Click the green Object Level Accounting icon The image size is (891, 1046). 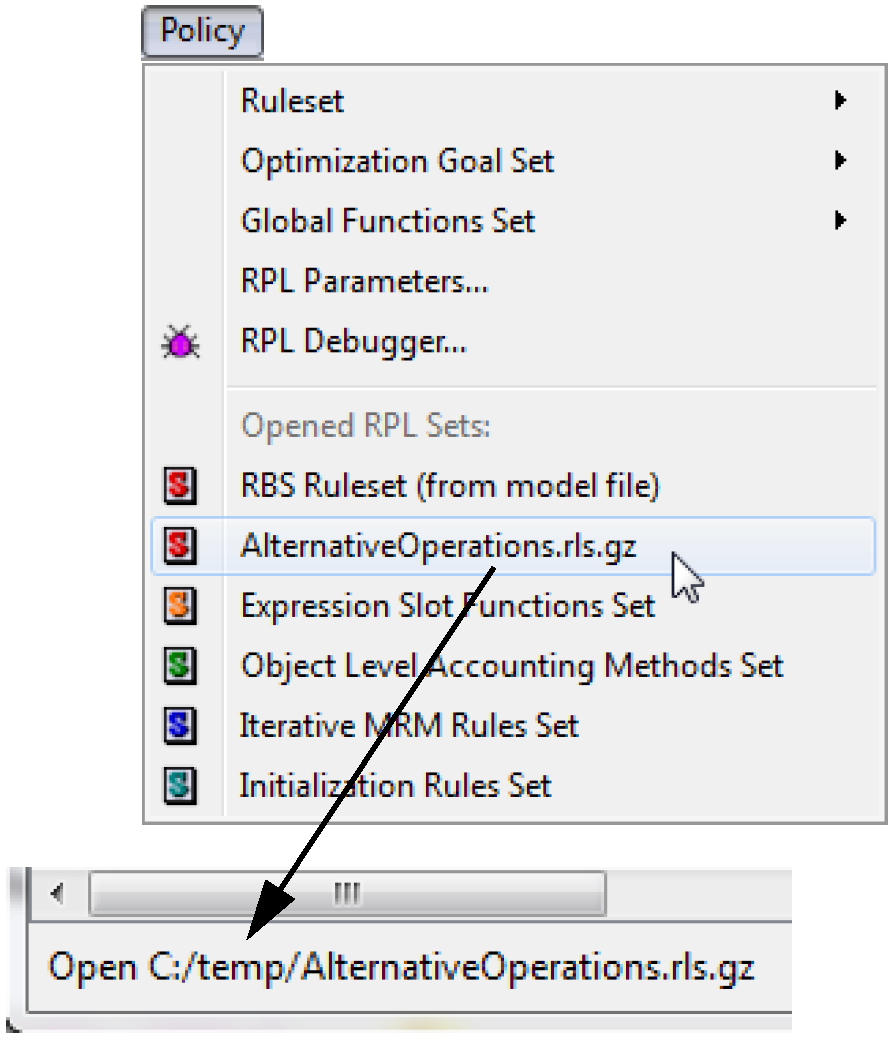pyautogui.click(x=179, y=666)
